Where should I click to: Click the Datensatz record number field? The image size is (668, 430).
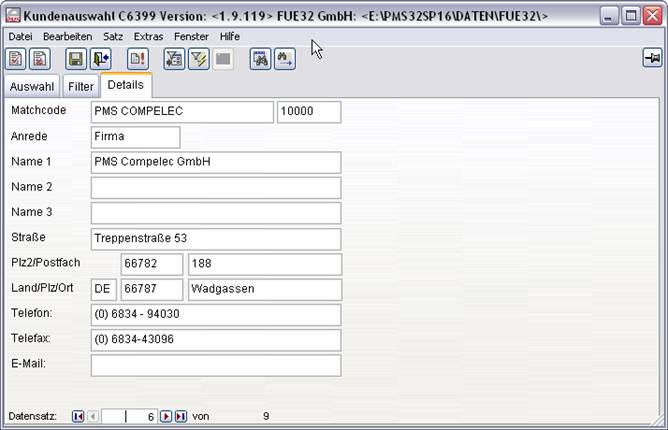[x=128, y=416]
